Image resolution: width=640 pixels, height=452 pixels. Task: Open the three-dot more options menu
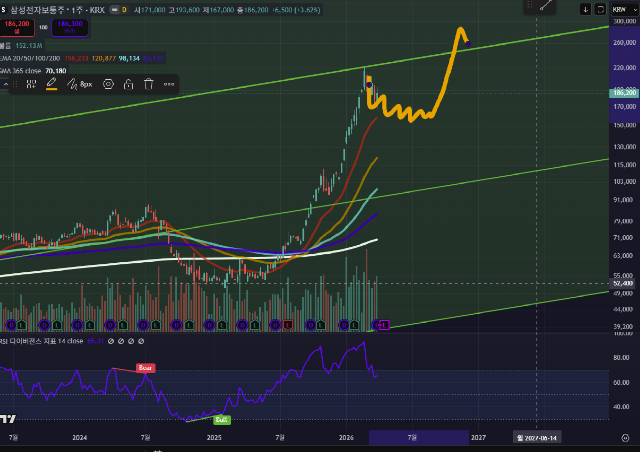click(169, 85)
